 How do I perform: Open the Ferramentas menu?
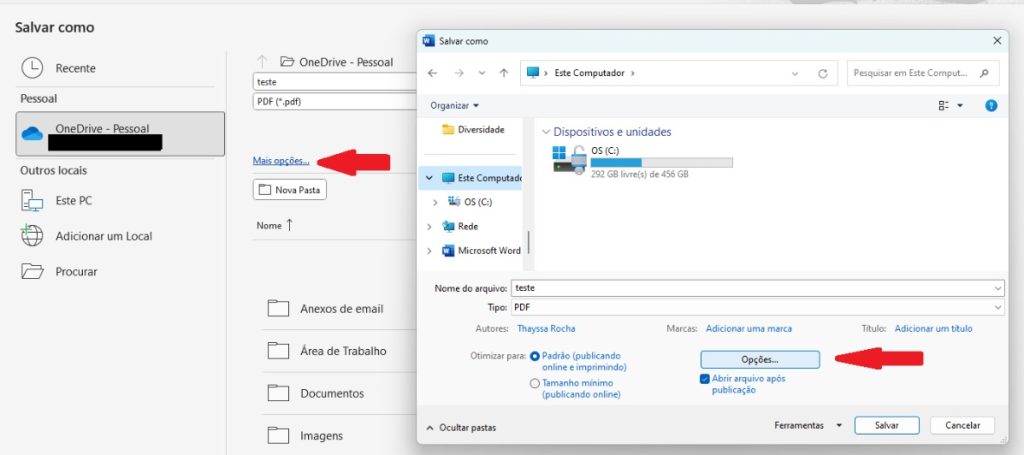pyautogui.click(x=809, y=425)
